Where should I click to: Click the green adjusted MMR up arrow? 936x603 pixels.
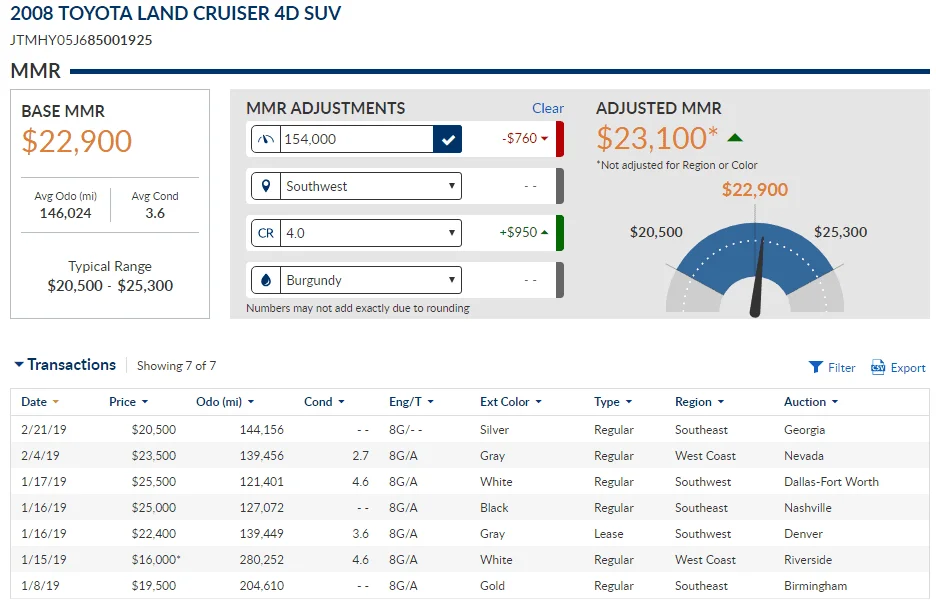click(x=735, y=138)
